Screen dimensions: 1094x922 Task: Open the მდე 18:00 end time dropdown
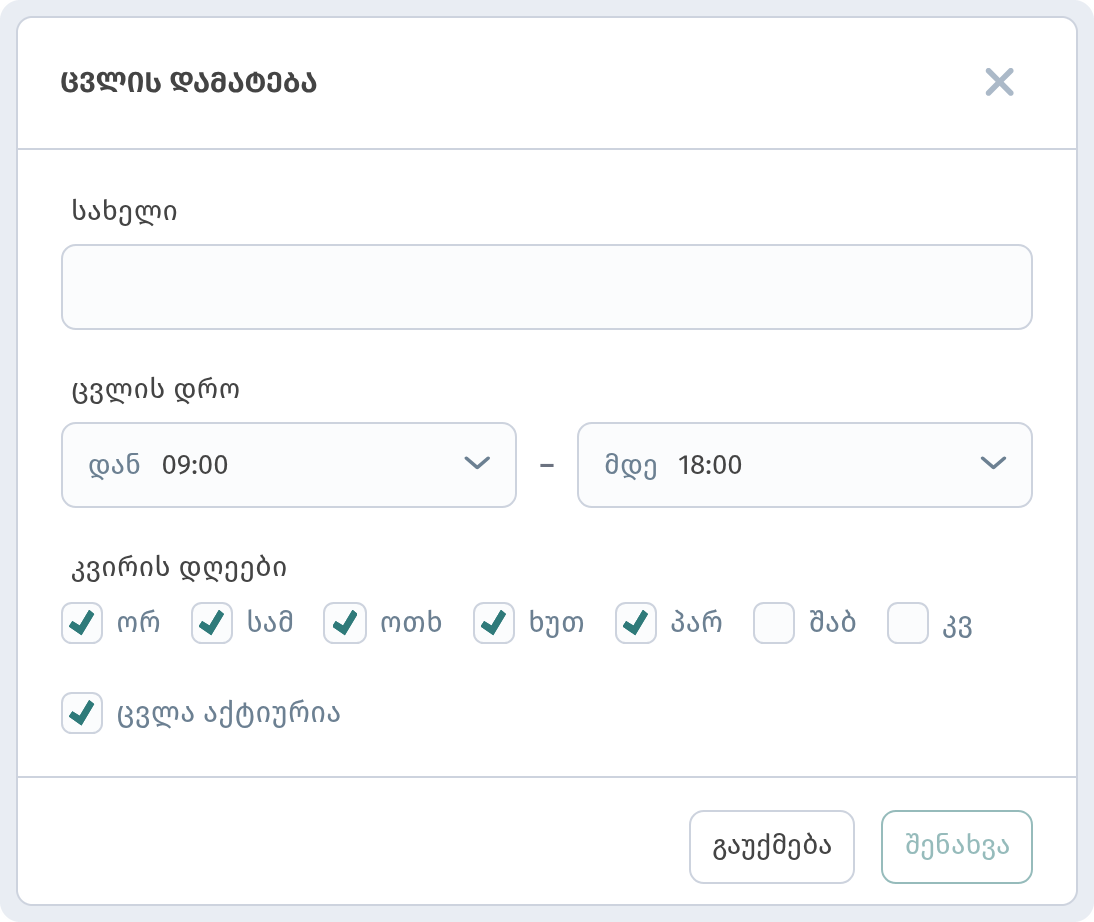(x=804, y=465)
